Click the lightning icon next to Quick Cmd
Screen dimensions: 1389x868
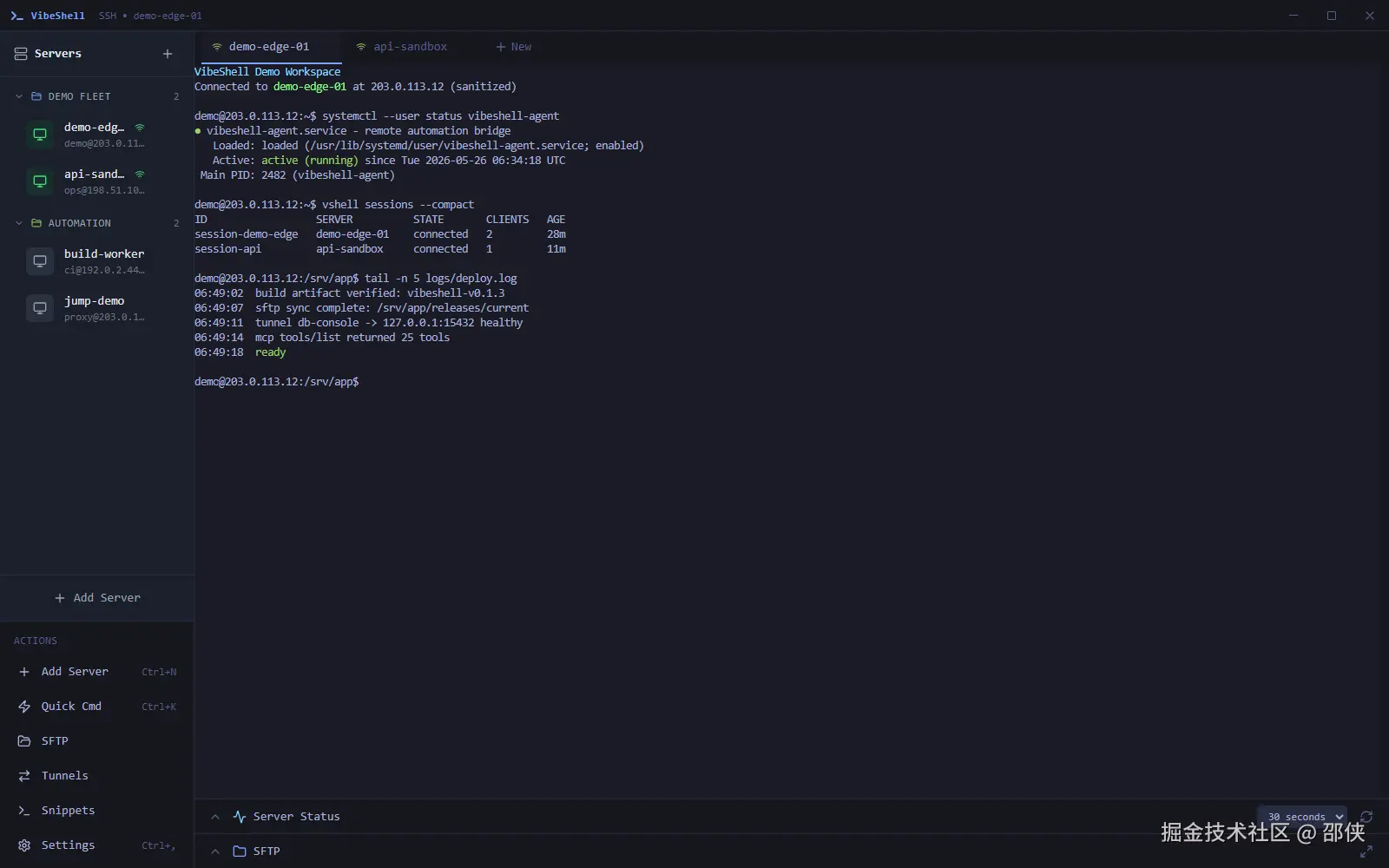point(24,707)
